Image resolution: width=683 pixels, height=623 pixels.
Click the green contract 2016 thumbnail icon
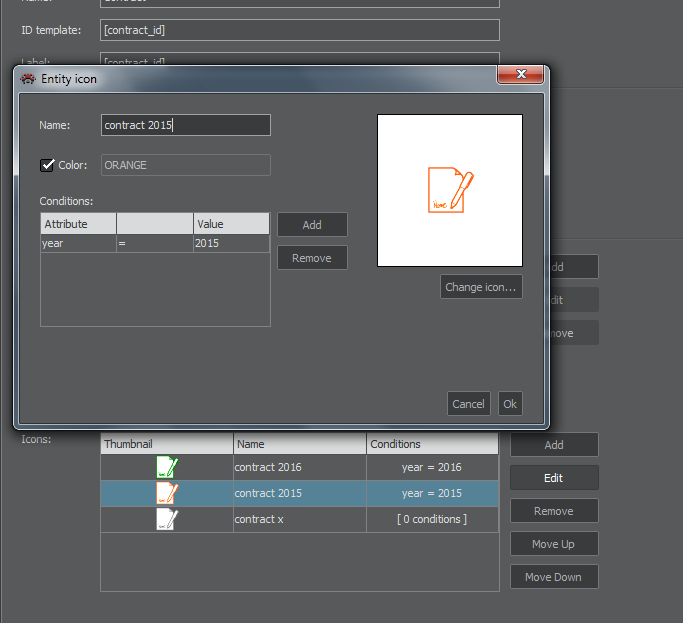coord(167,467)
